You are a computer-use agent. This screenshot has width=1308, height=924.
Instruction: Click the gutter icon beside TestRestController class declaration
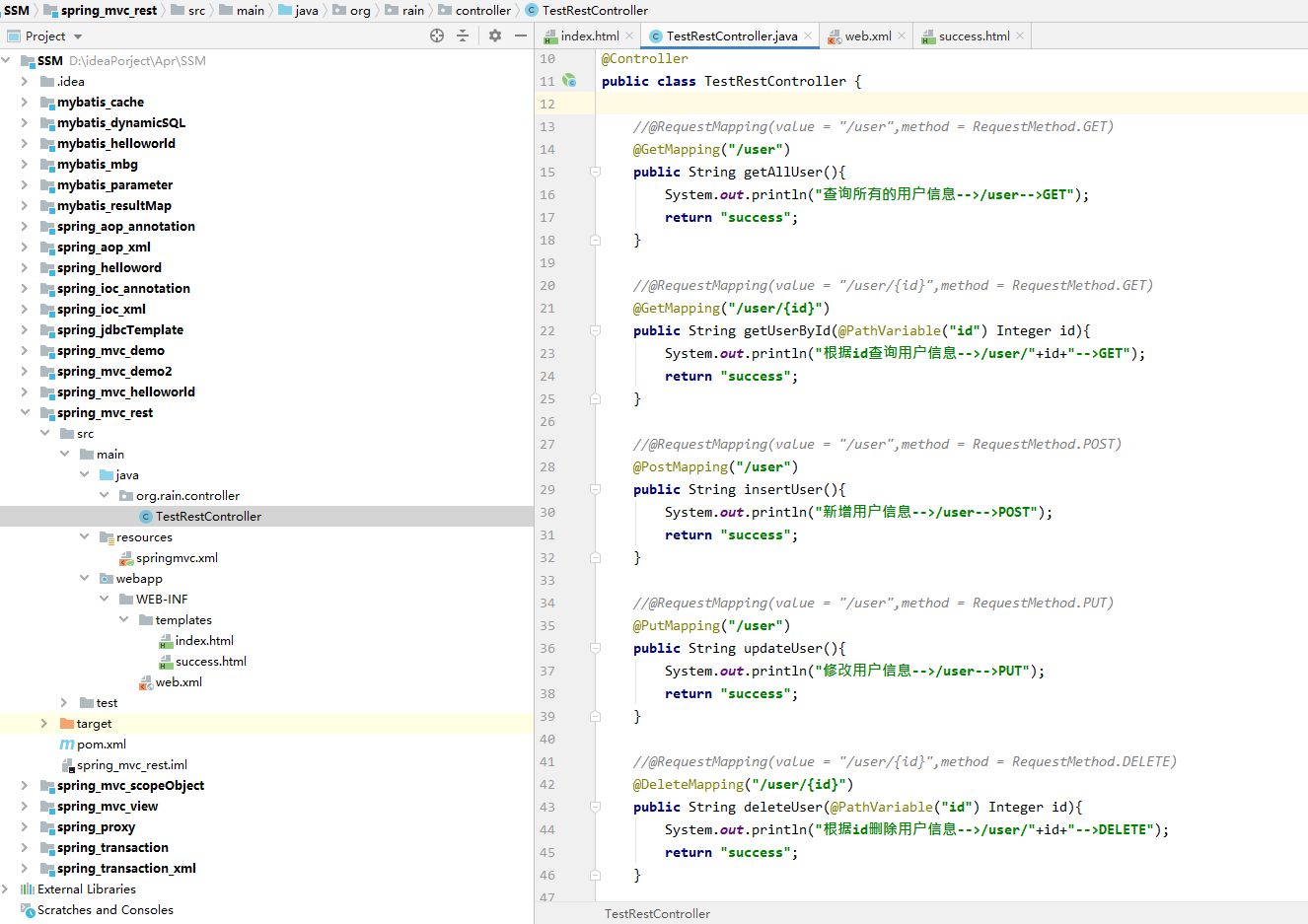pos(570,81)
